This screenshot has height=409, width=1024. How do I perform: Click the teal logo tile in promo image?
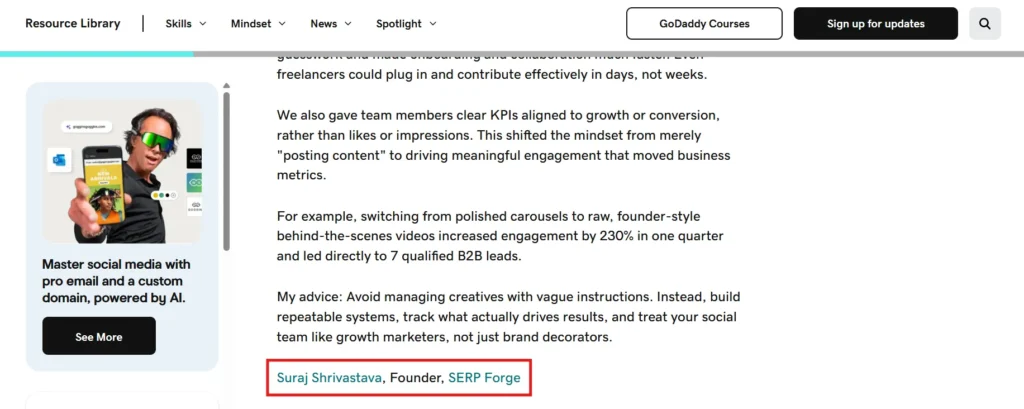coord(195,183)
